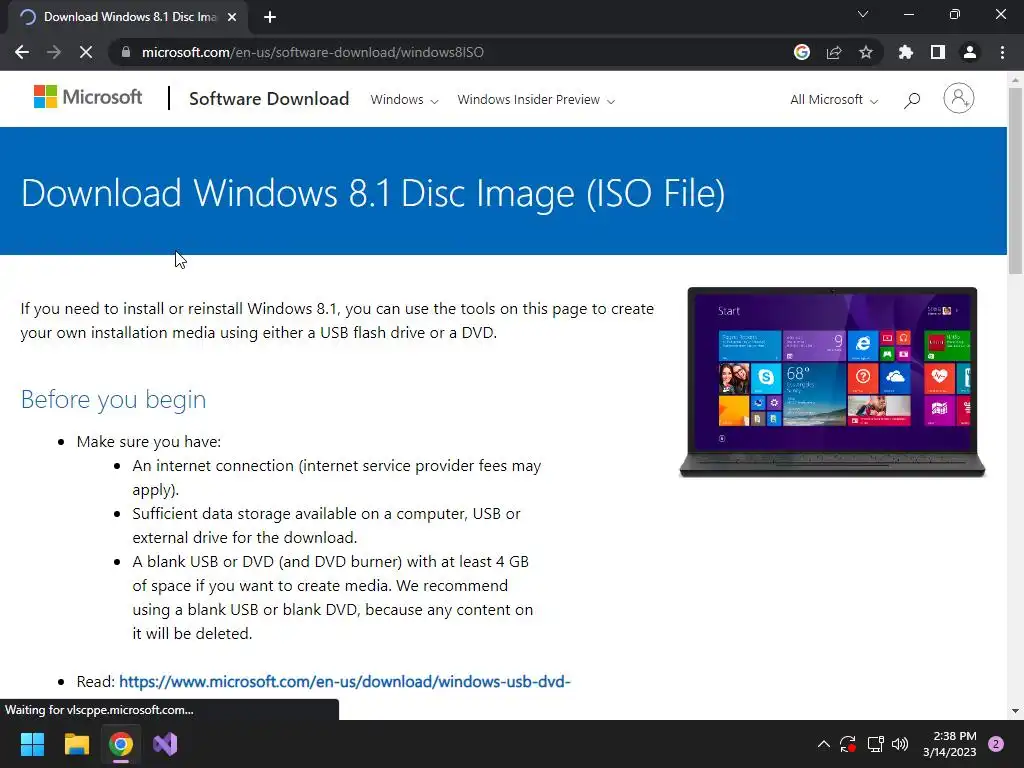Open File Explorer from taskbar
Viewport: 1024px width, 768px height.
pyautogui.click(x=76, y=744)
